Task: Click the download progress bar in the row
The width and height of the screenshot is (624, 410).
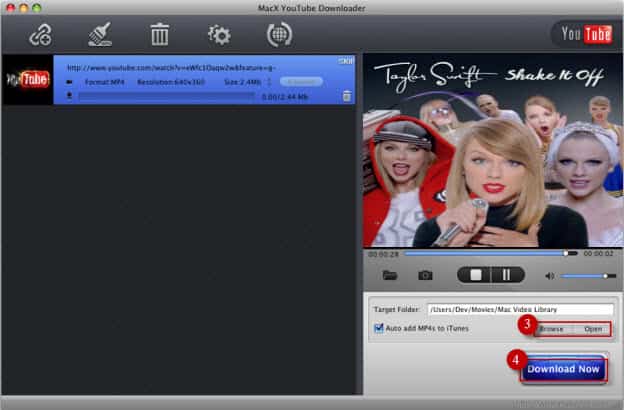Action: pyautogui.click(x=166, y=96)
